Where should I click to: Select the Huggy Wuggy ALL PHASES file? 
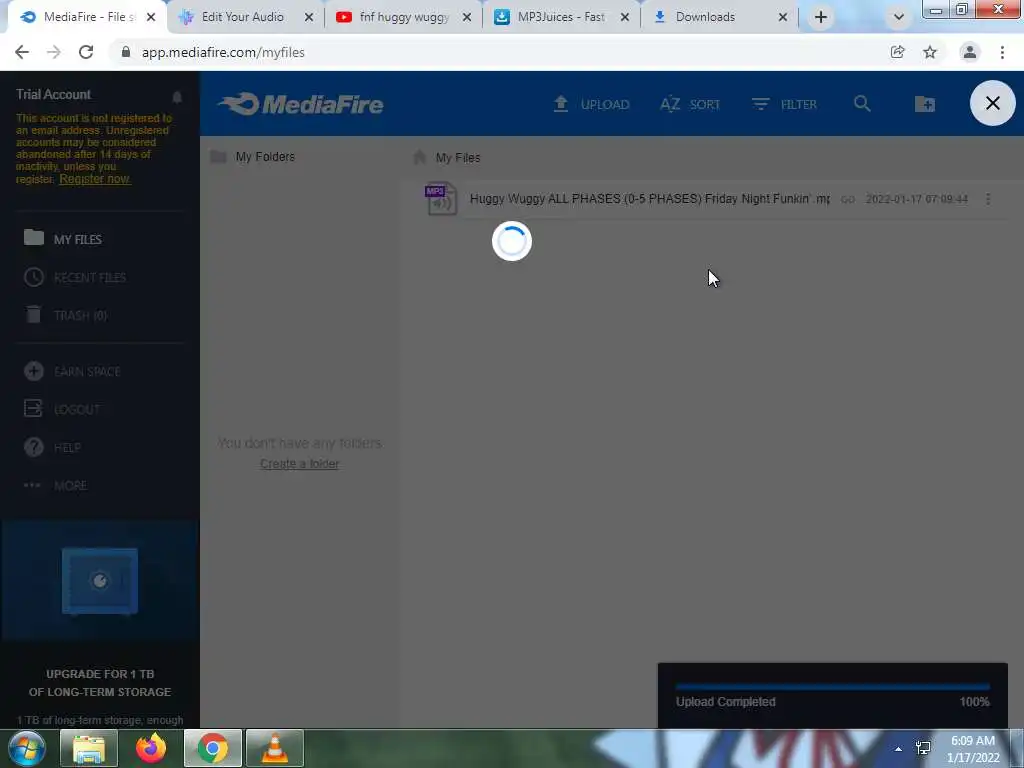click(x=650, y=199)
